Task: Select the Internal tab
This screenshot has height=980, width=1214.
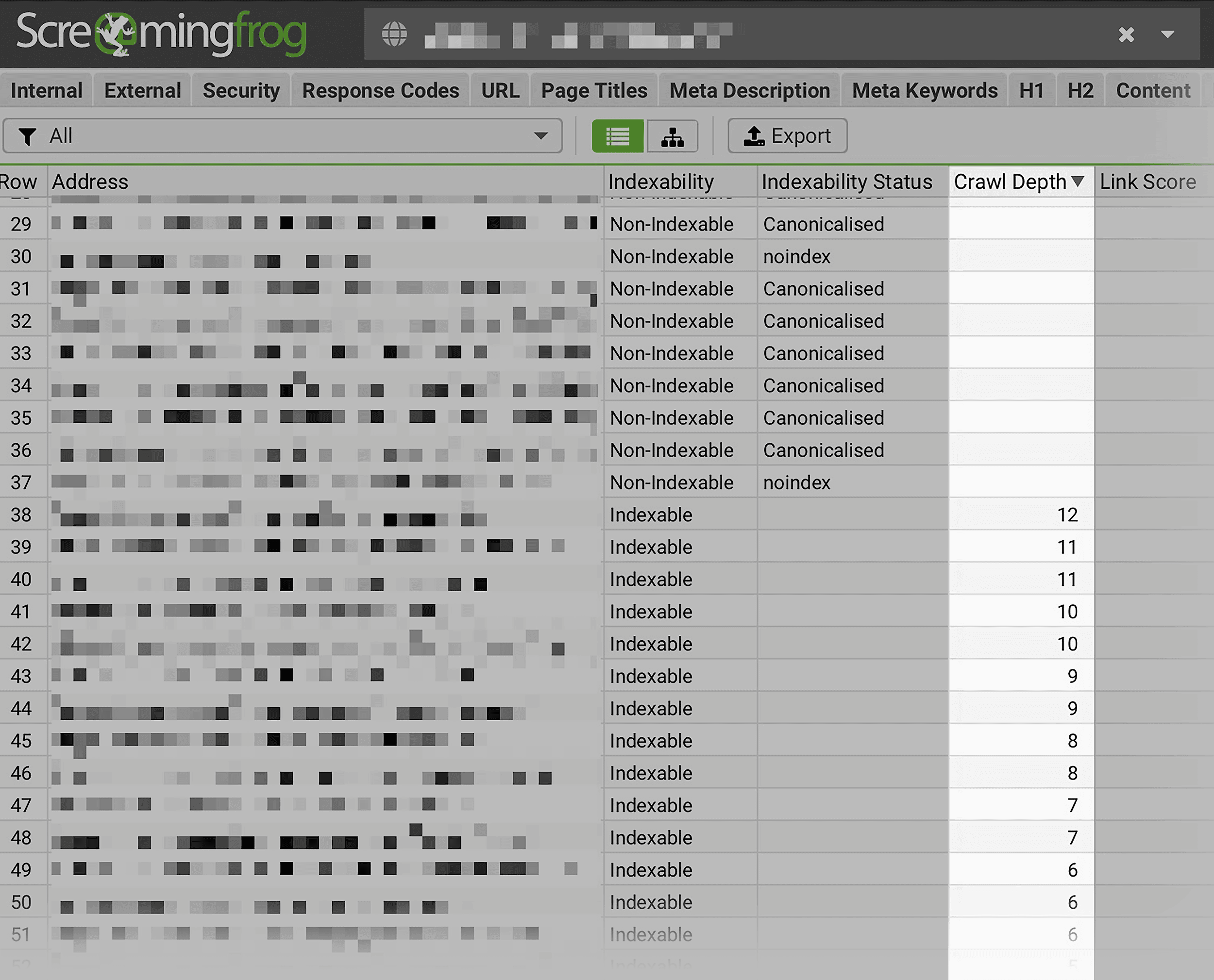Action: point(46,89)
